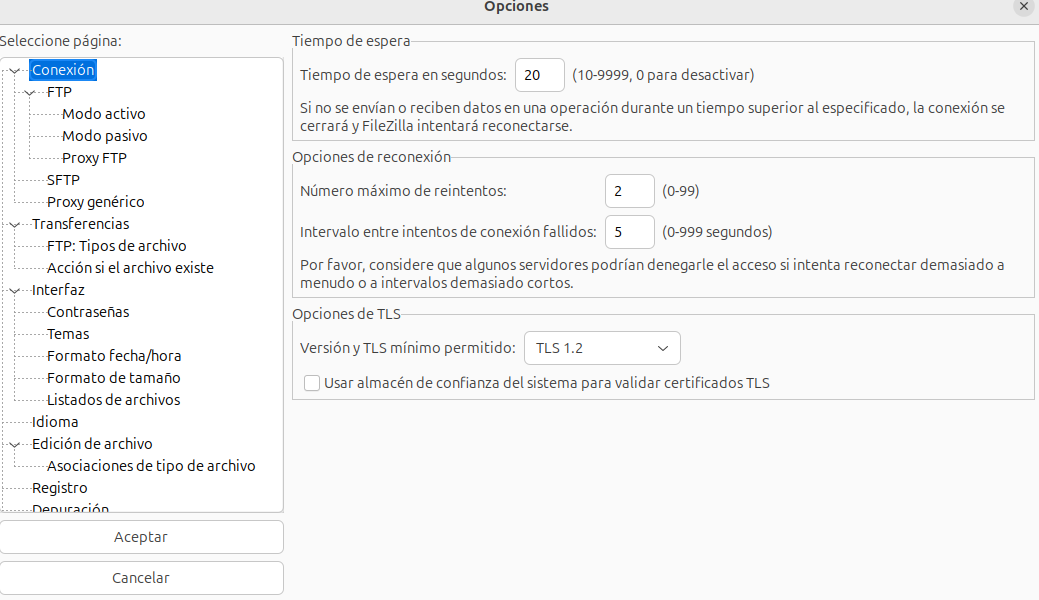
Task: Select Contraseñas under Interfaz
Action: tap(88, 312)
